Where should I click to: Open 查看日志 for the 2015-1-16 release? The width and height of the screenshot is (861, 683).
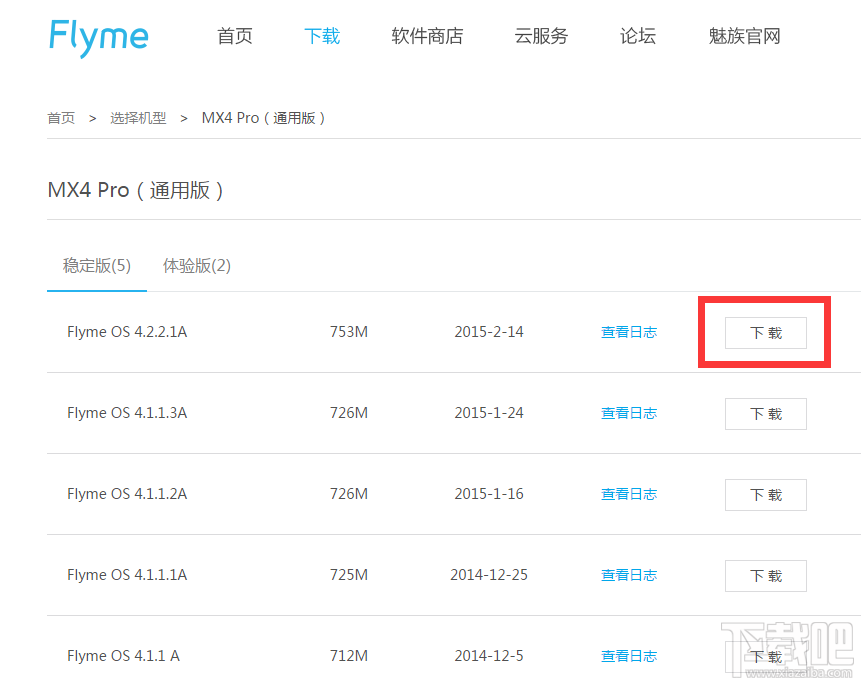(x=628, y=494)
